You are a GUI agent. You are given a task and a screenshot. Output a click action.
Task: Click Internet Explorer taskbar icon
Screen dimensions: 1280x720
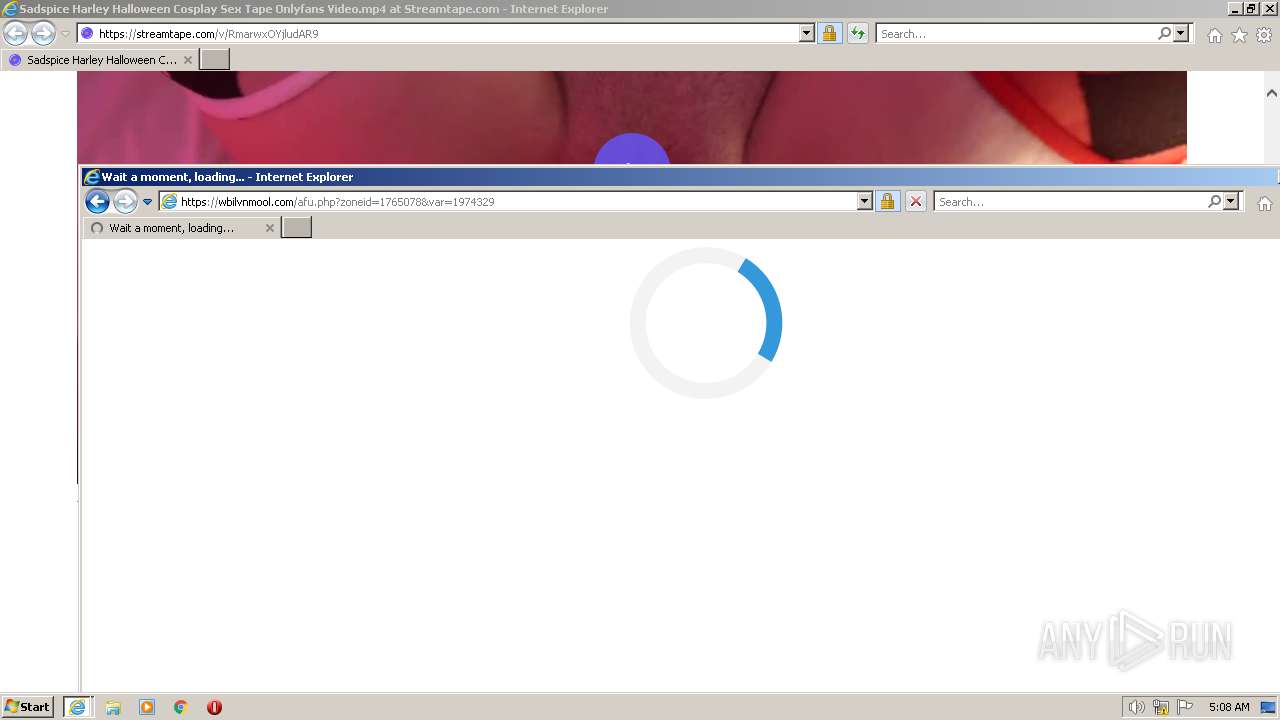click(x=78, y=707)
